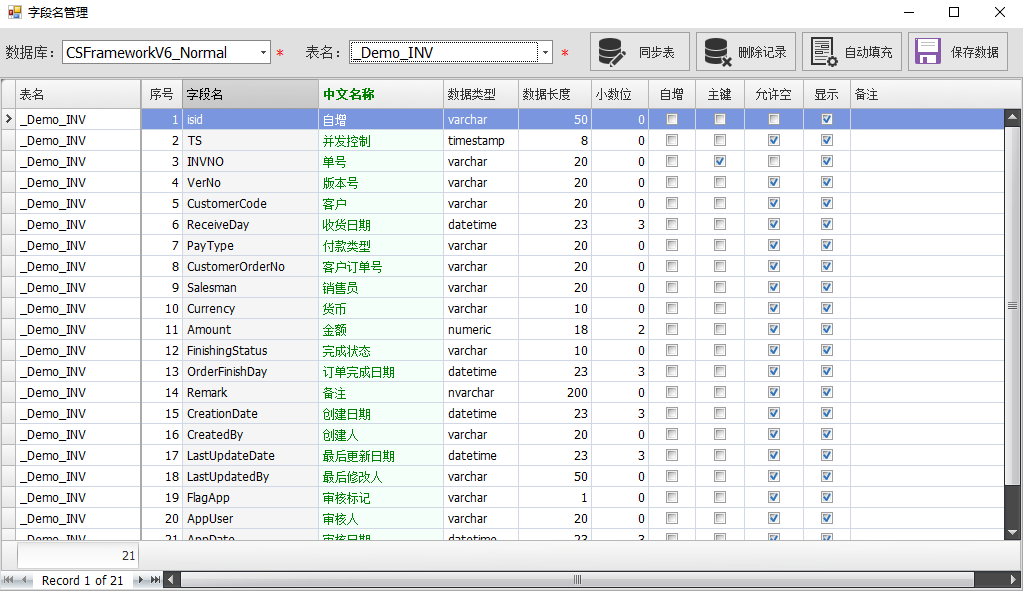Expand the 表名 table name dropdown

[x=545, y=53]
